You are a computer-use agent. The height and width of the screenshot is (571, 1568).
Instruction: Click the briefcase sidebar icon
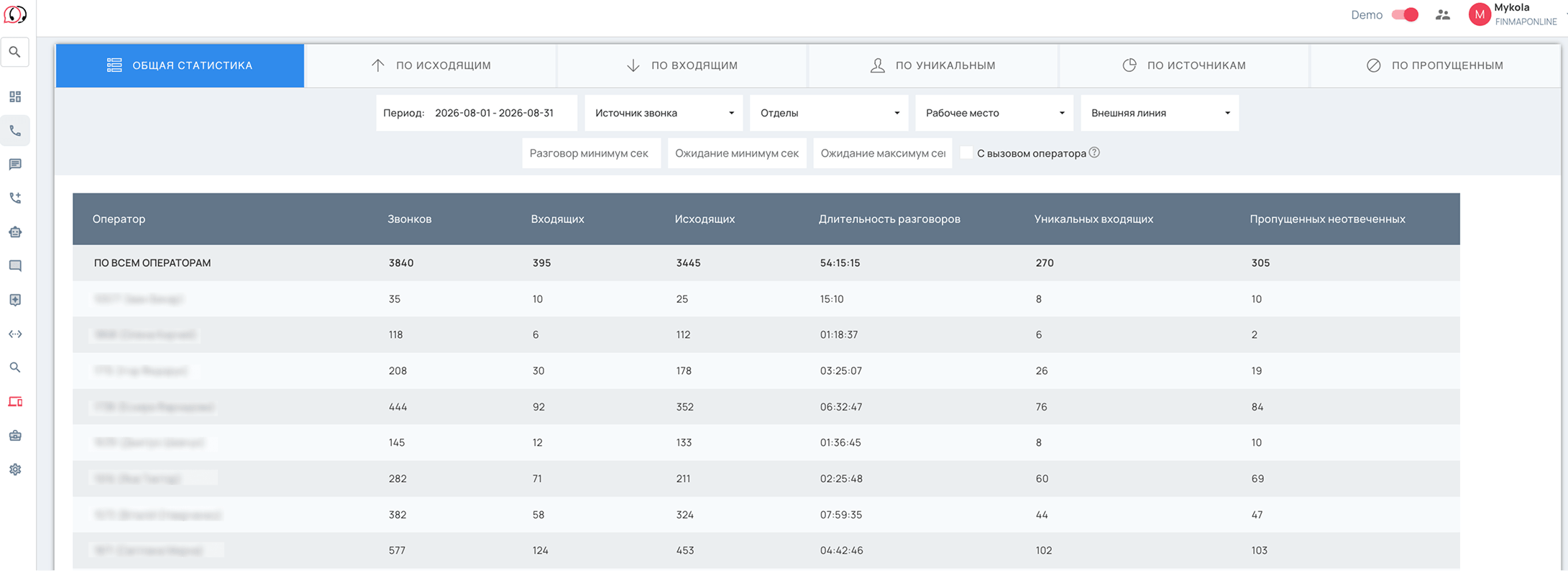15,436
